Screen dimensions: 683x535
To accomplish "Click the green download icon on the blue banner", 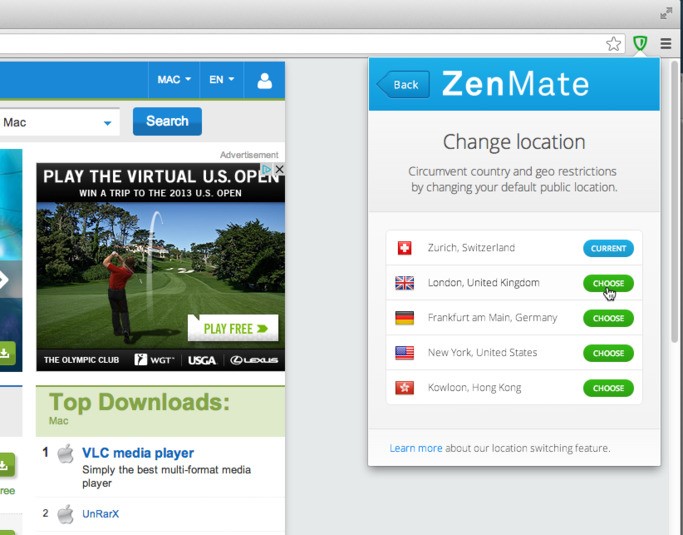I will coord(7,352).
